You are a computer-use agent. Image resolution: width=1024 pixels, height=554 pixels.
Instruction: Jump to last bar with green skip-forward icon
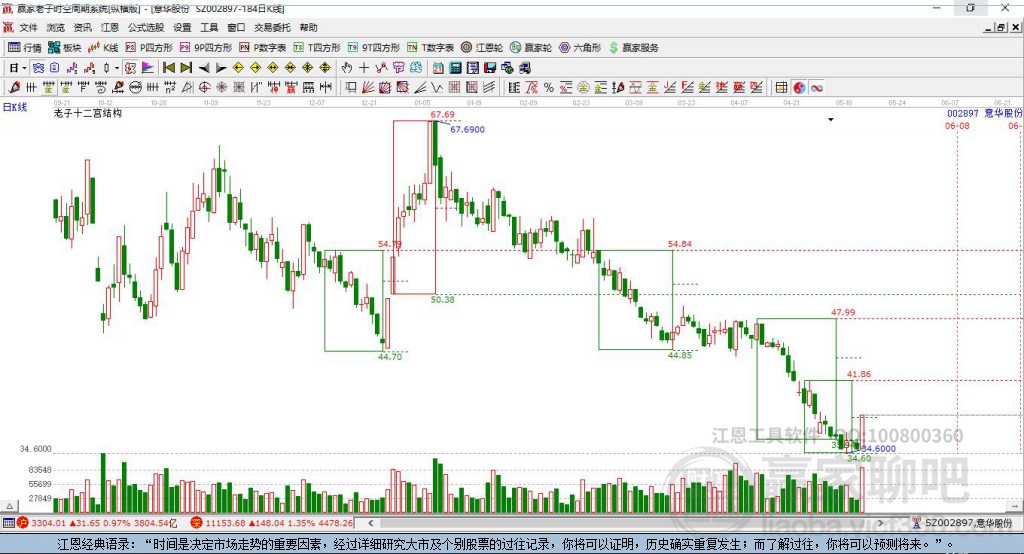tap(186, 68)
